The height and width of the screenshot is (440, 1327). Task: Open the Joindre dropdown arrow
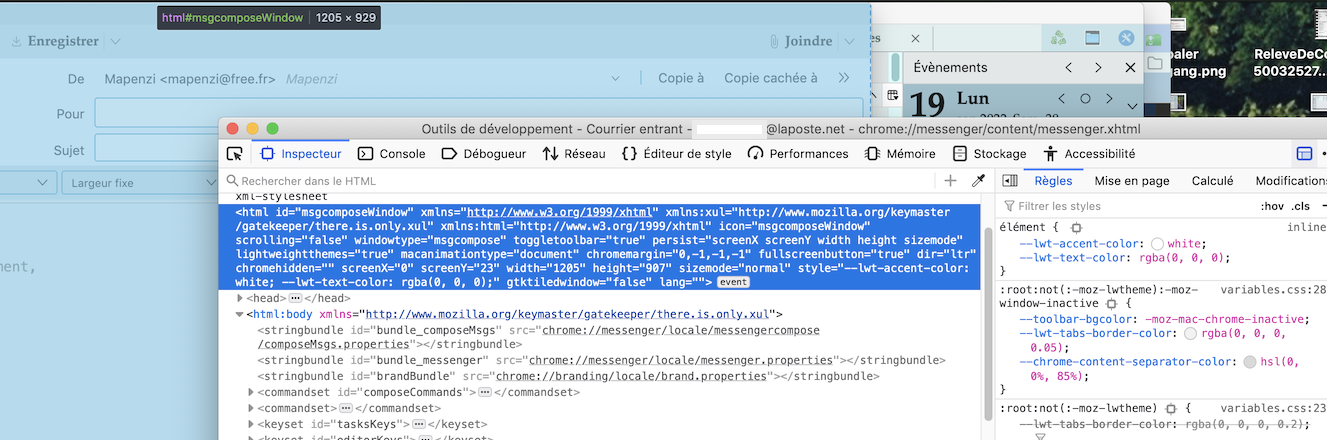pos(849,41)
